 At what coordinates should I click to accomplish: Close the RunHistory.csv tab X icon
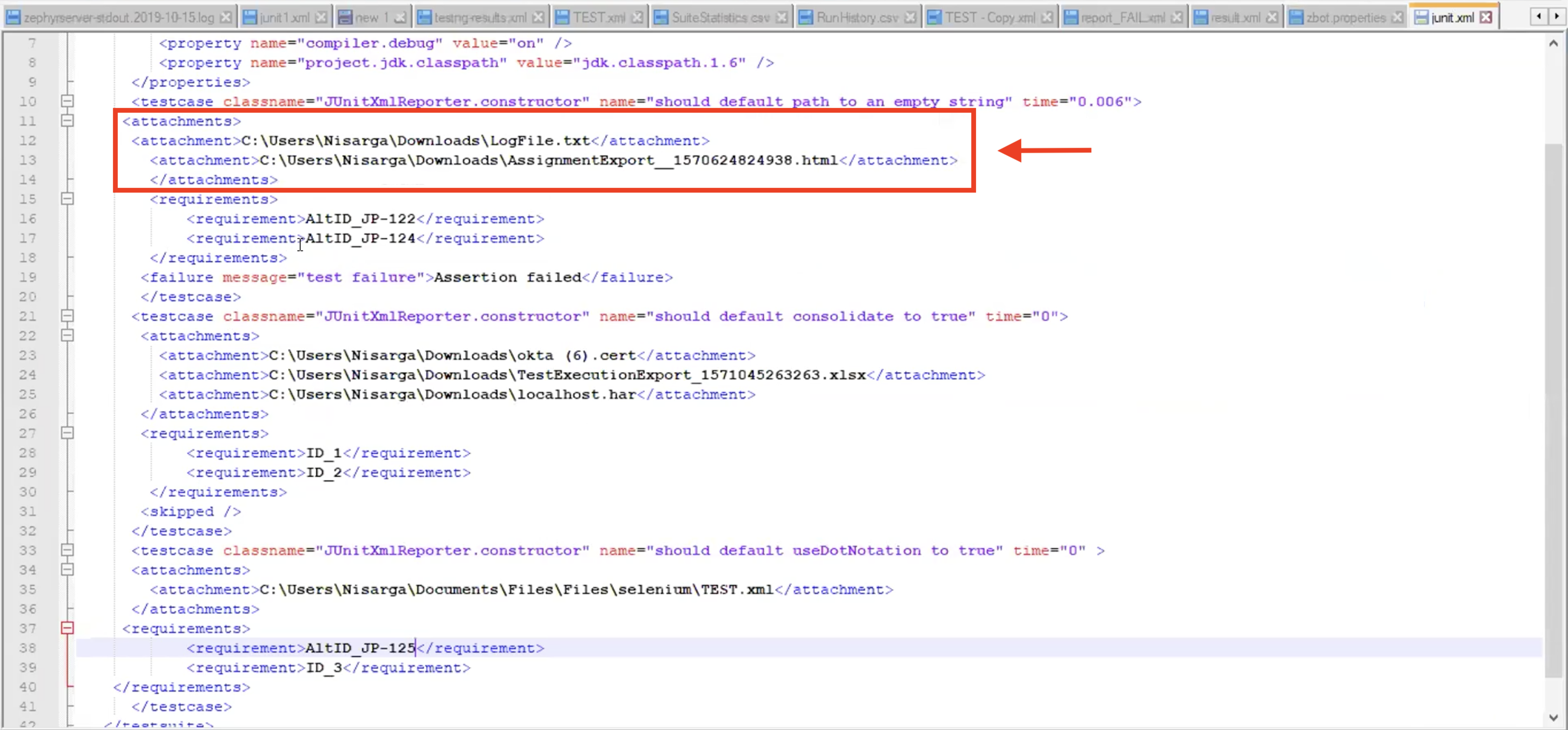tap(910, 18)
